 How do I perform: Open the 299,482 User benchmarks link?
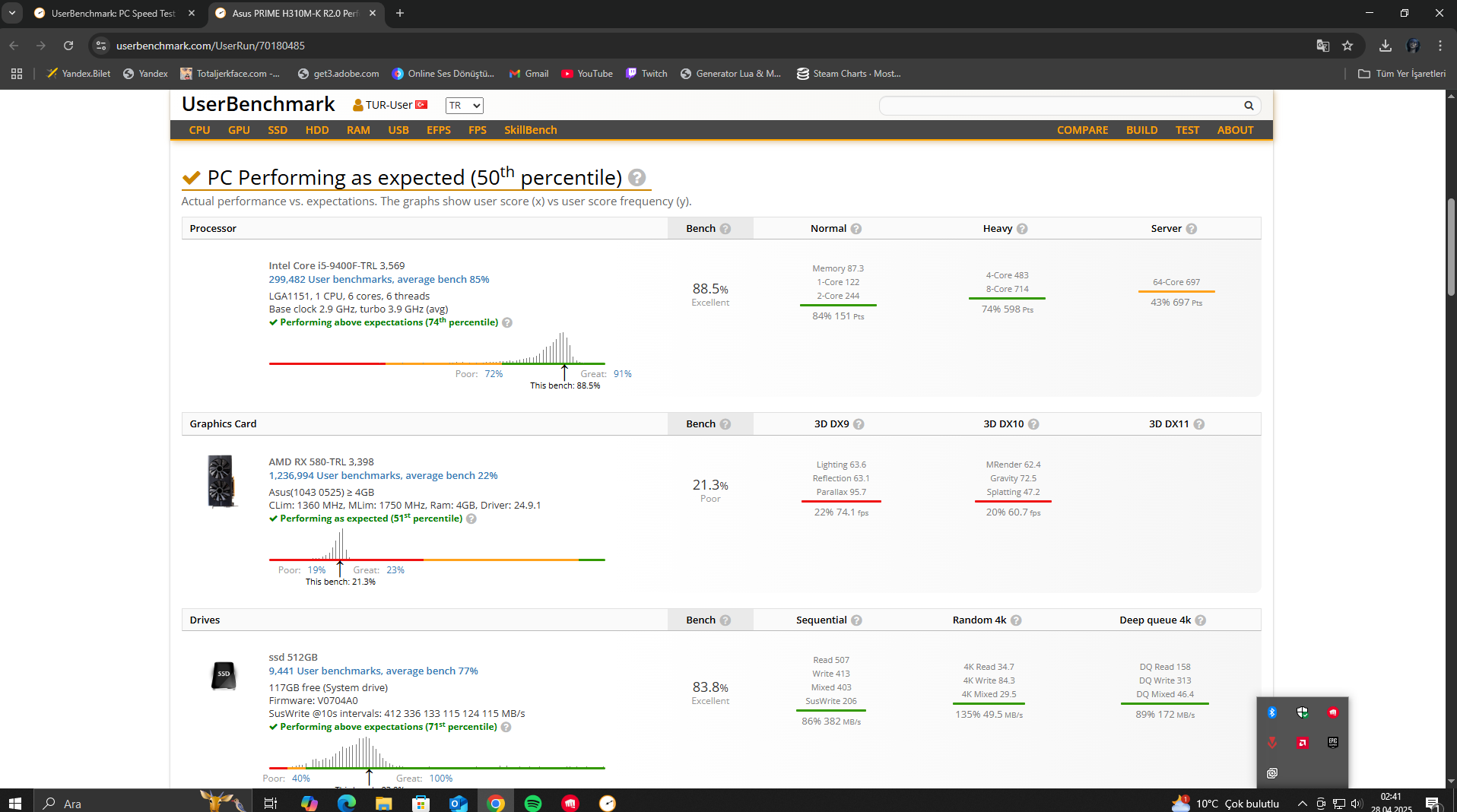[379, 280]
